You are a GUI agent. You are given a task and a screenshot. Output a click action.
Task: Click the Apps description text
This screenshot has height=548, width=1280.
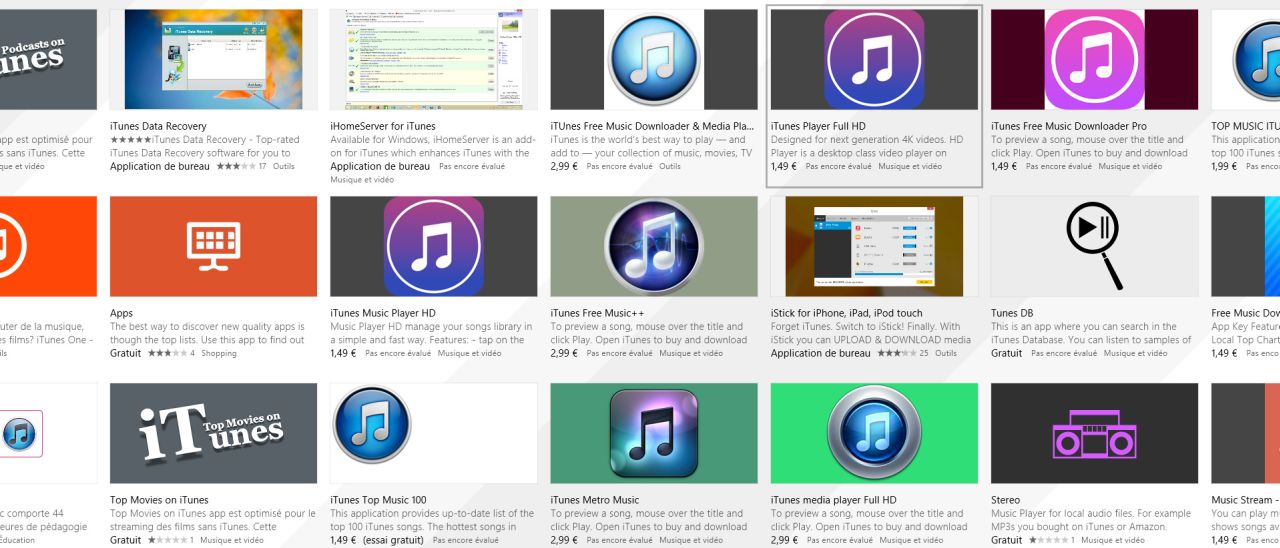pos(207,333)
